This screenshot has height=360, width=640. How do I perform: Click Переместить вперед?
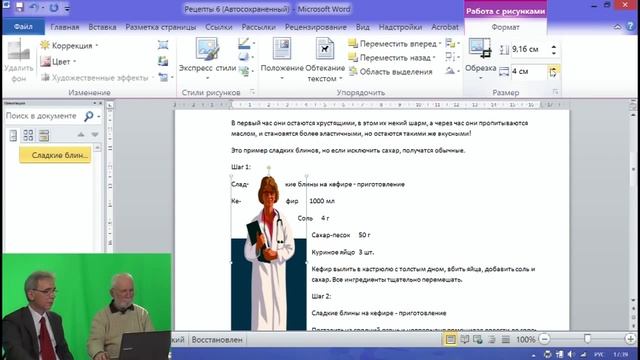pyautogui.click(x=394, y=43)
